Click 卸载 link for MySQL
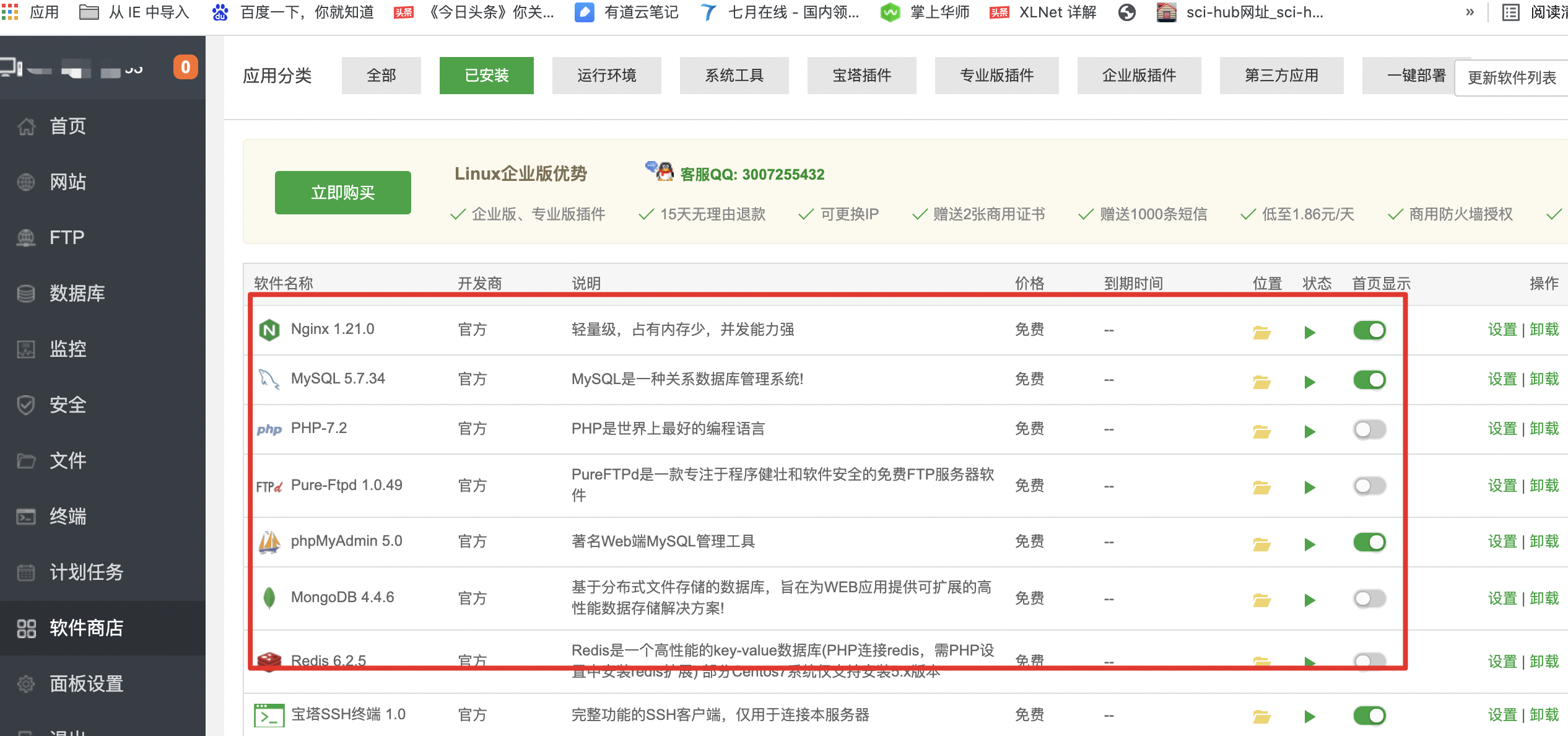 tap(1544, 379)
